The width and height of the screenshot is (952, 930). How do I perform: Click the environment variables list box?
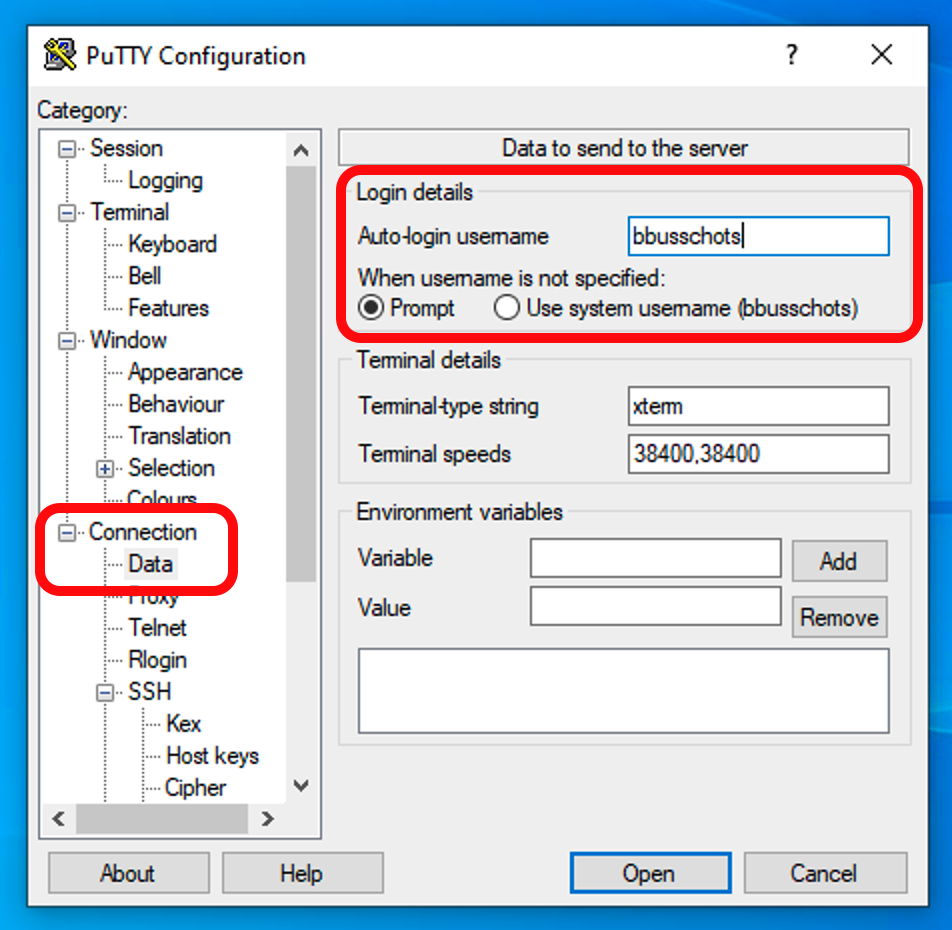pyautogui.click(x=624, y=691)
